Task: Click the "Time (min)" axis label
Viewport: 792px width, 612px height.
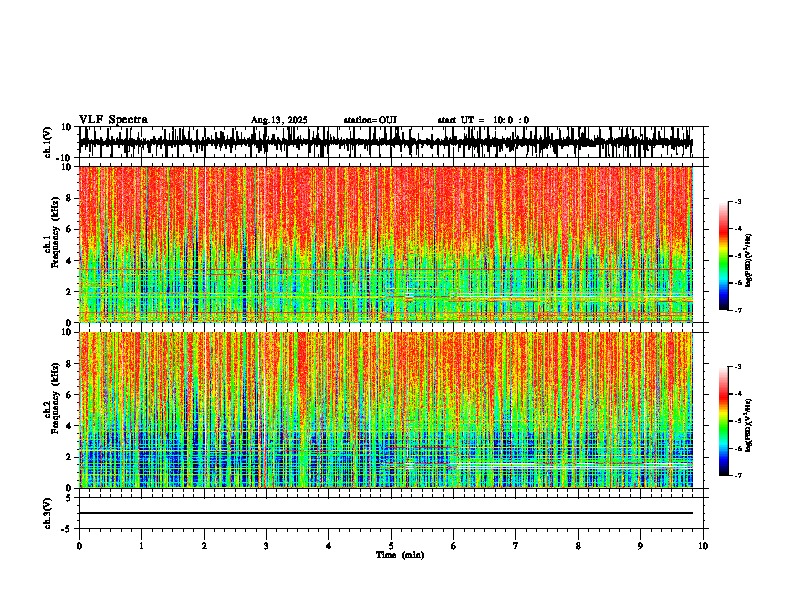Action: [x=400, y=555]
